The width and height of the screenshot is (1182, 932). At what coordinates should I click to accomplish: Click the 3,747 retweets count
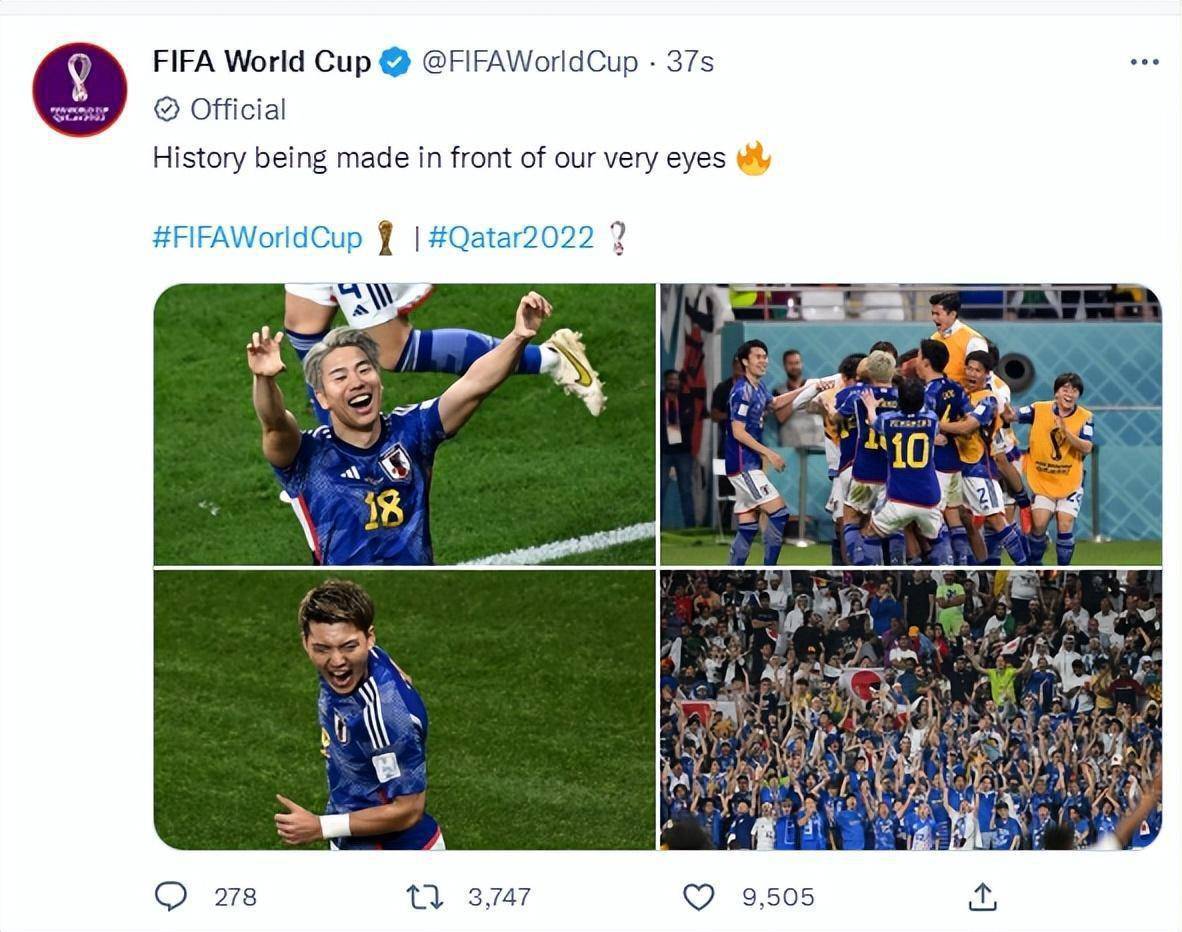point(499,897)
